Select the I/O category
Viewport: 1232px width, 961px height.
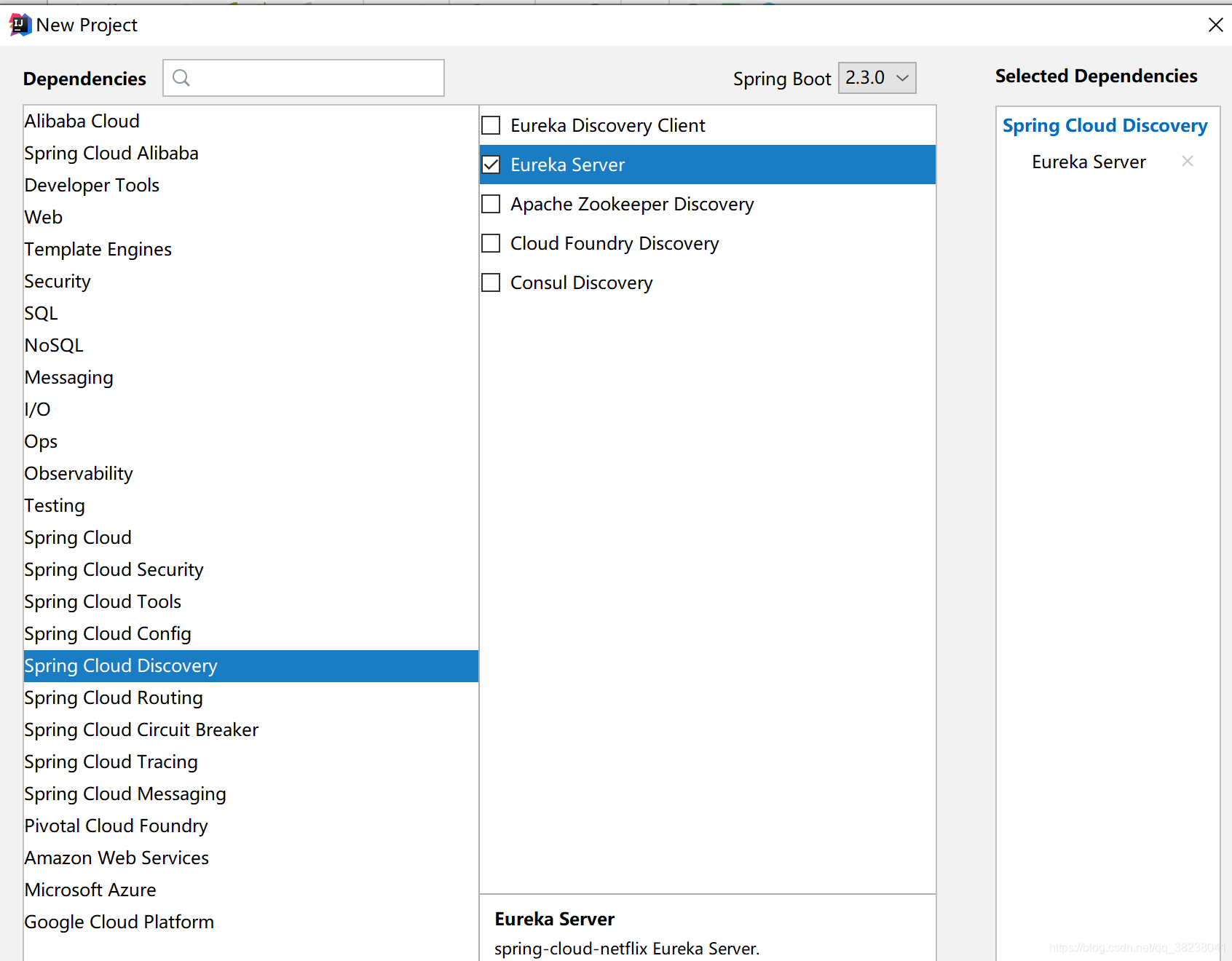tap(250, 409)
